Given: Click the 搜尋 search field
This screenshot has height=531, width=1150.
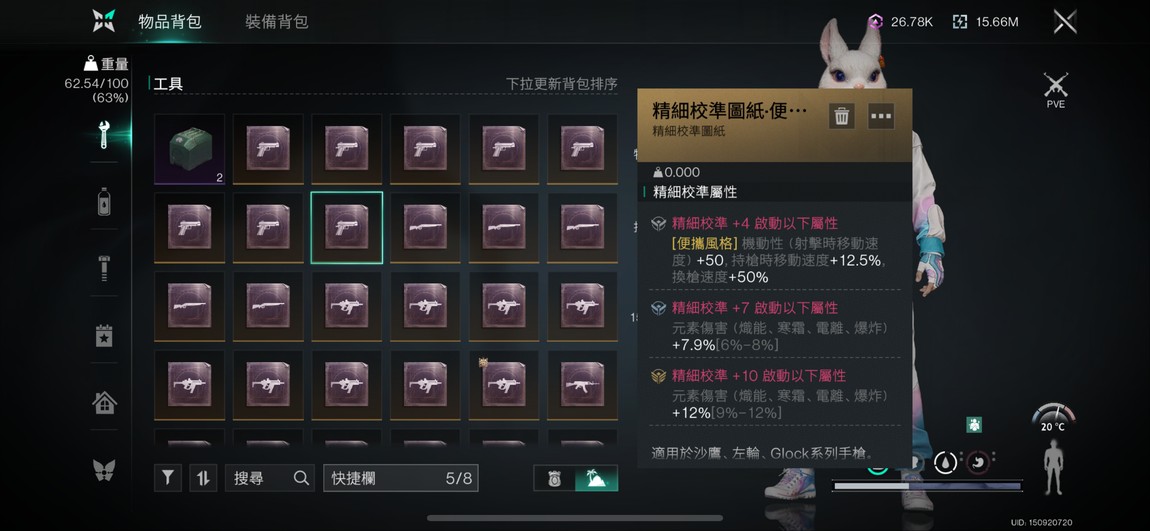Looking at the screenshot, I should (270, 478).
